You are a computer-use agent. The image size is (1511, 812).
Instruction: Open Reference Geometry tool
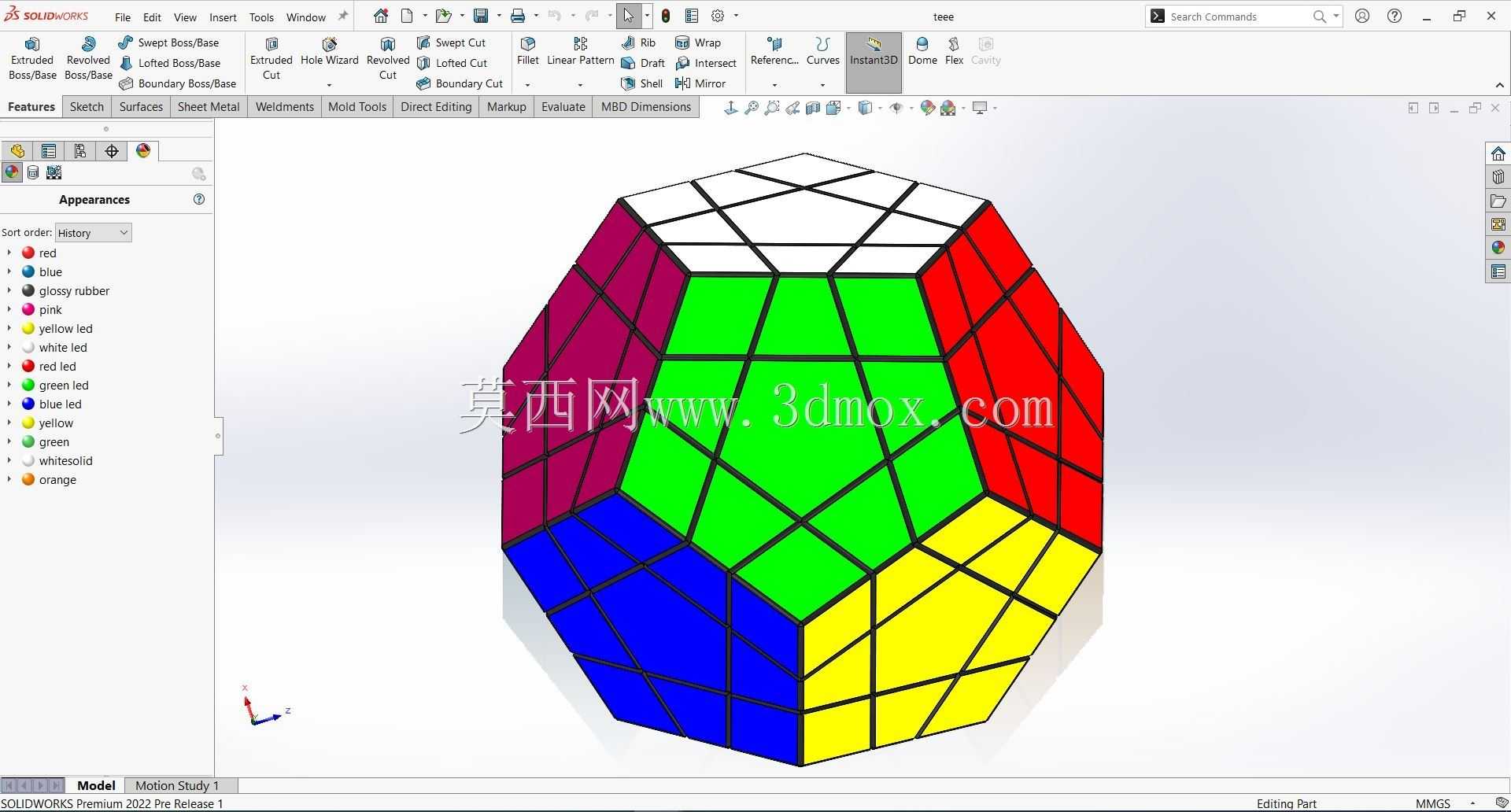tap(774, 52)
